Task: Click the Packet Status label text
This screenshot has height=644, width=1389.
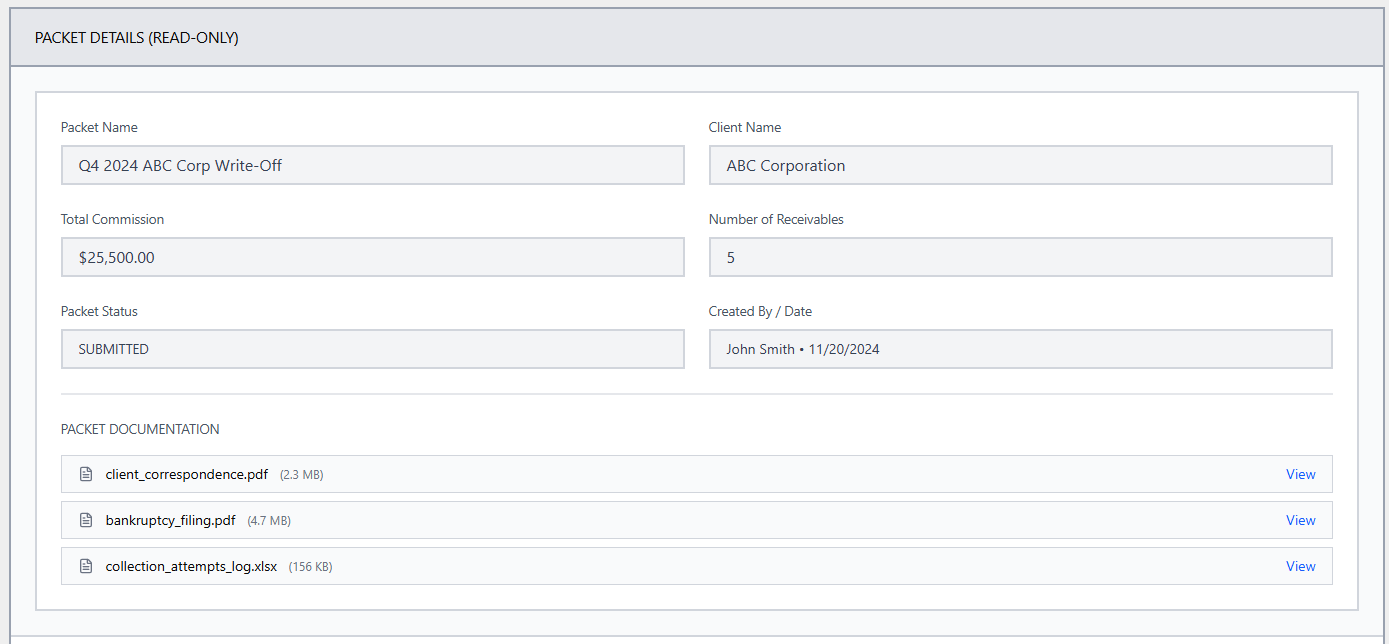Action: 99,311
